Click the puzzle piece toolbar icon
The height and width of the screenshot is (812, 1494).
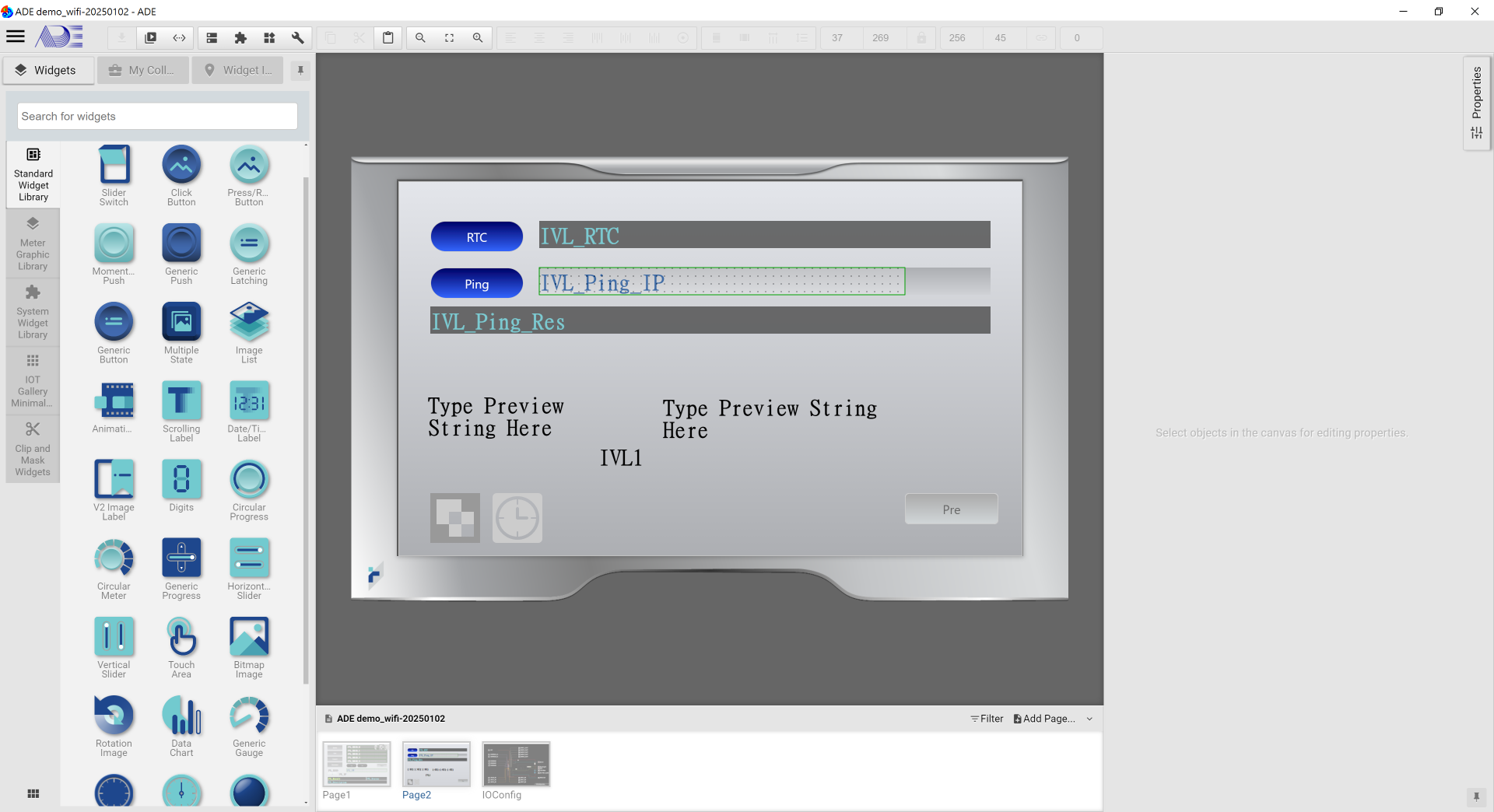(x=240, y=37)
